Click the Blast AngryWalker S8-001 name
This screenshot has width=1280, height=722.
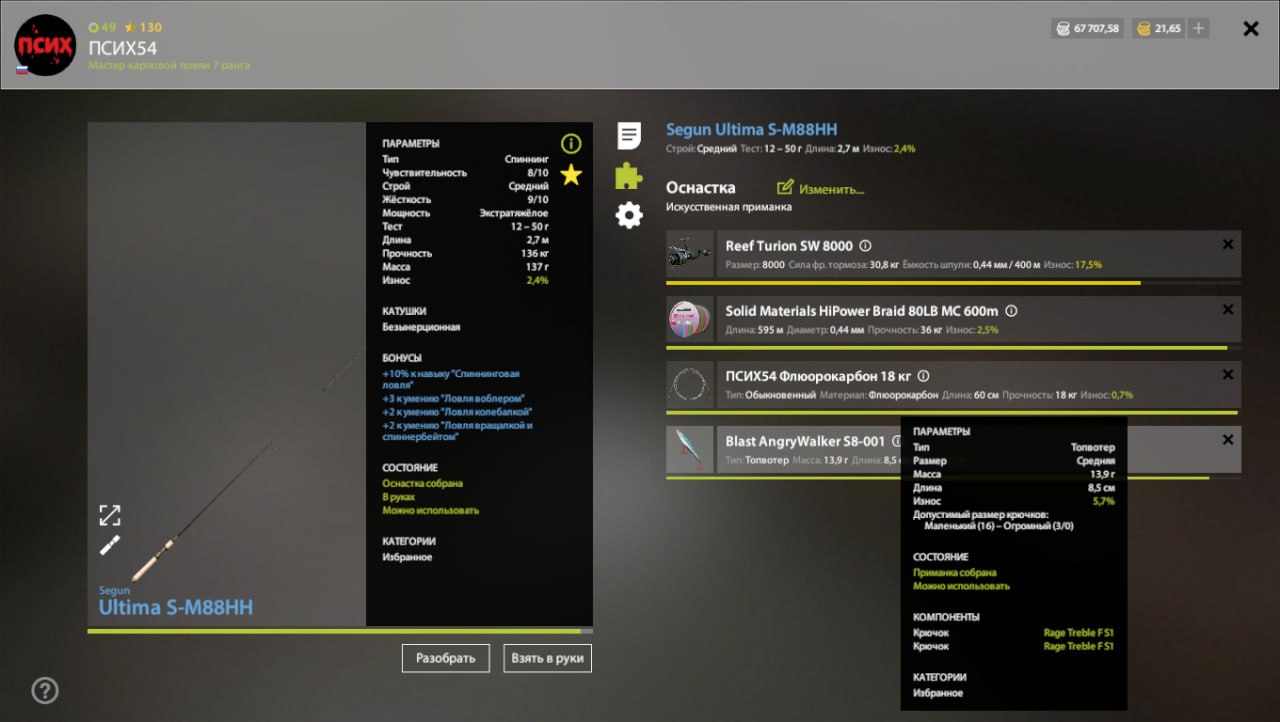point(805,441)
